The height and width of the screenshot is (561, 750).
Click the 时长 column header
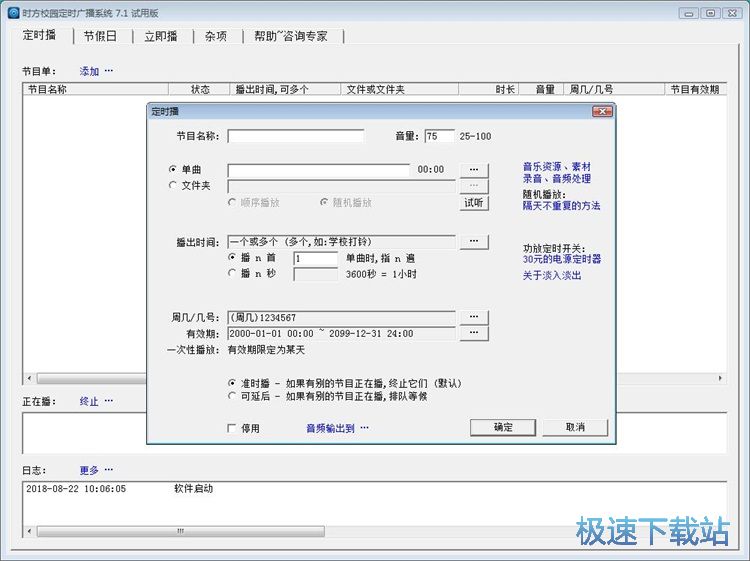(x=489, y=89)
